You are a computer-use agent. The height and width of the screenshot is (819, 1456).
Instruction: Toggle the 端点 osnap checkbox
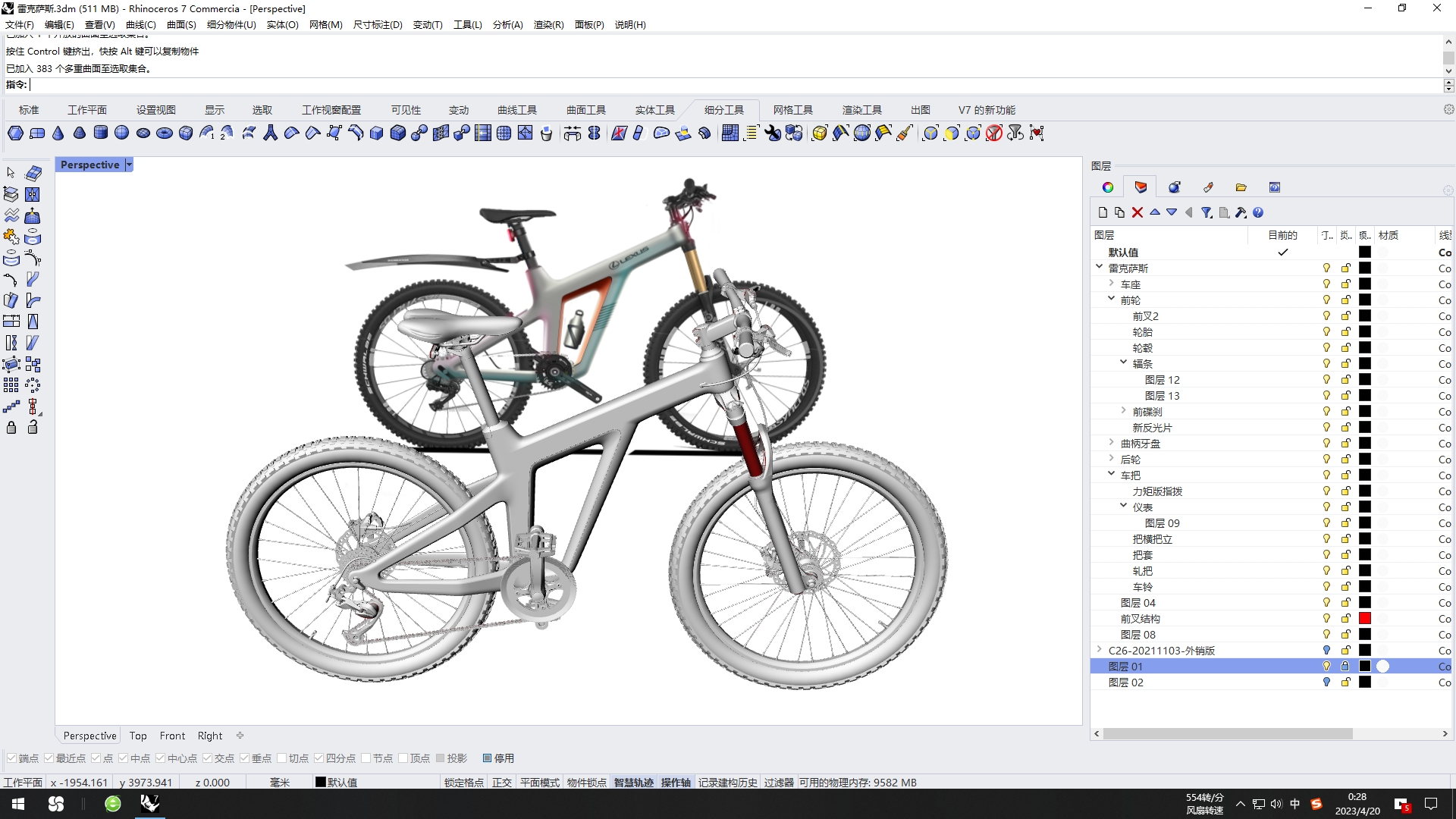(12, 758)
